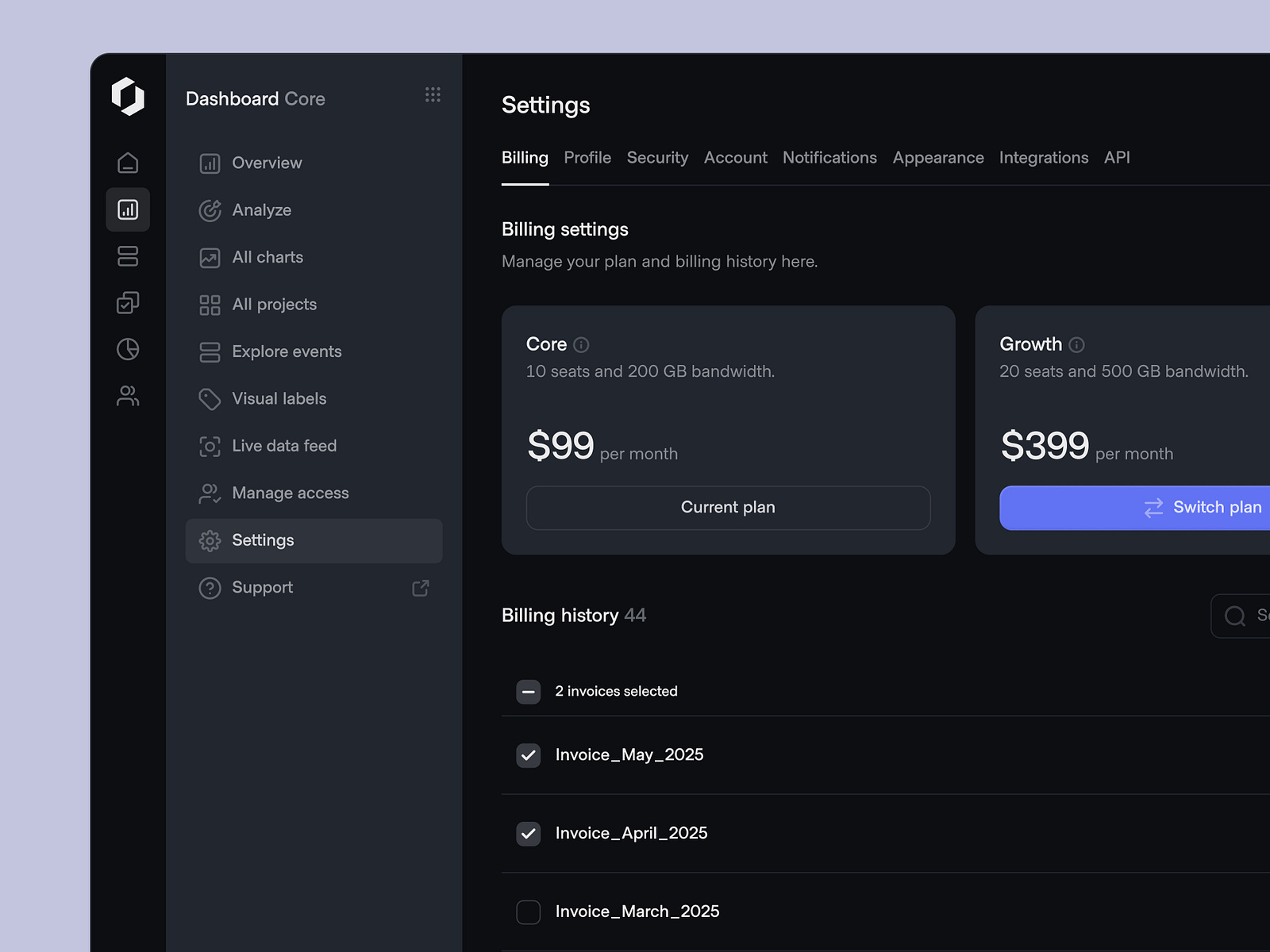This screenshot has width=1270, height=952.
Task: Open Support via its external-link icon
Action: point(420,588)
